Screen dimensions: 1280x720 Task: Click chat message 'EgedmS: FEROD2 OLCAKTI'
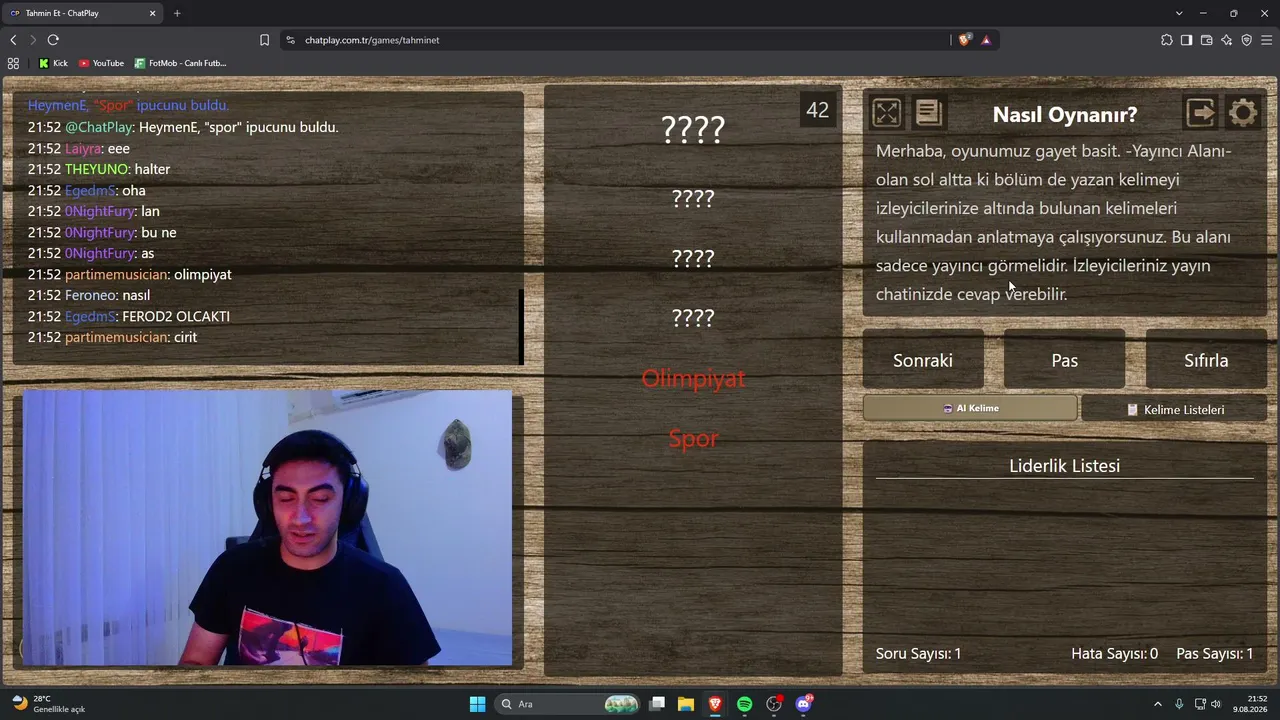pyautogui.click(x=128, y=316)
